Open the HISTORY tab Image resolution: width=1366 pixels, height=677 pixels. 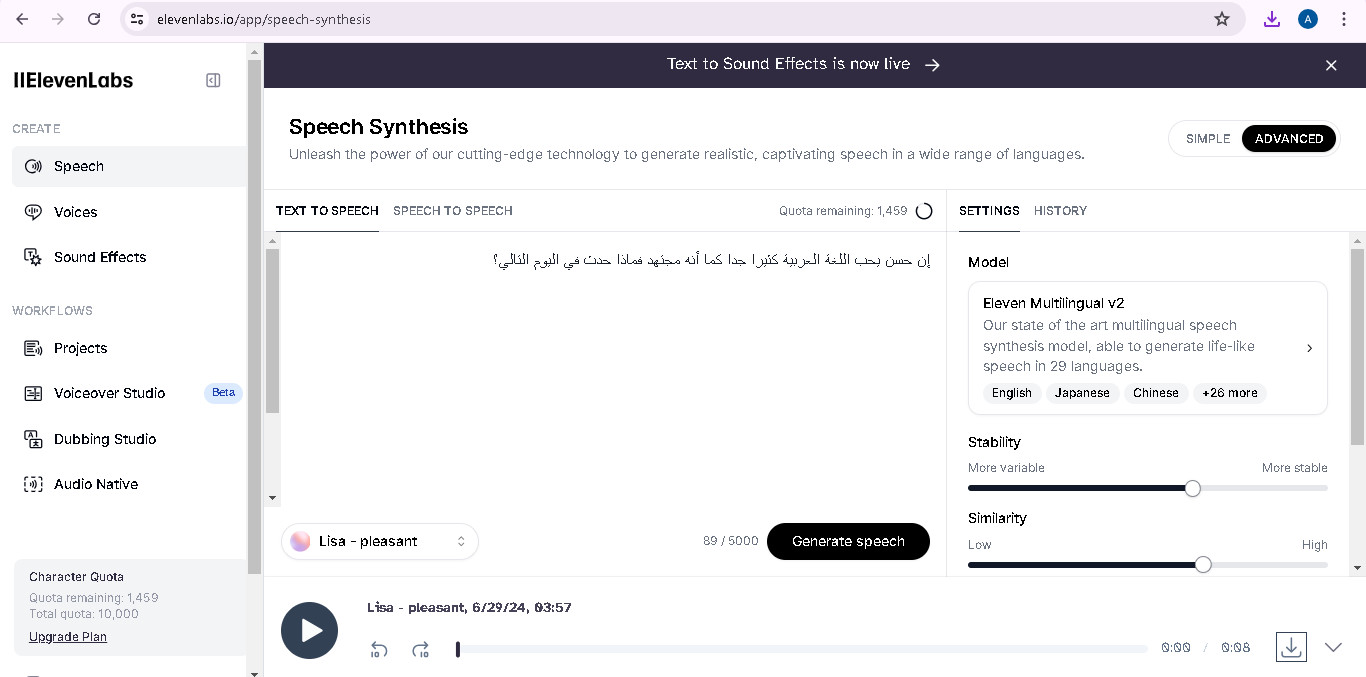pos(1060,211)
